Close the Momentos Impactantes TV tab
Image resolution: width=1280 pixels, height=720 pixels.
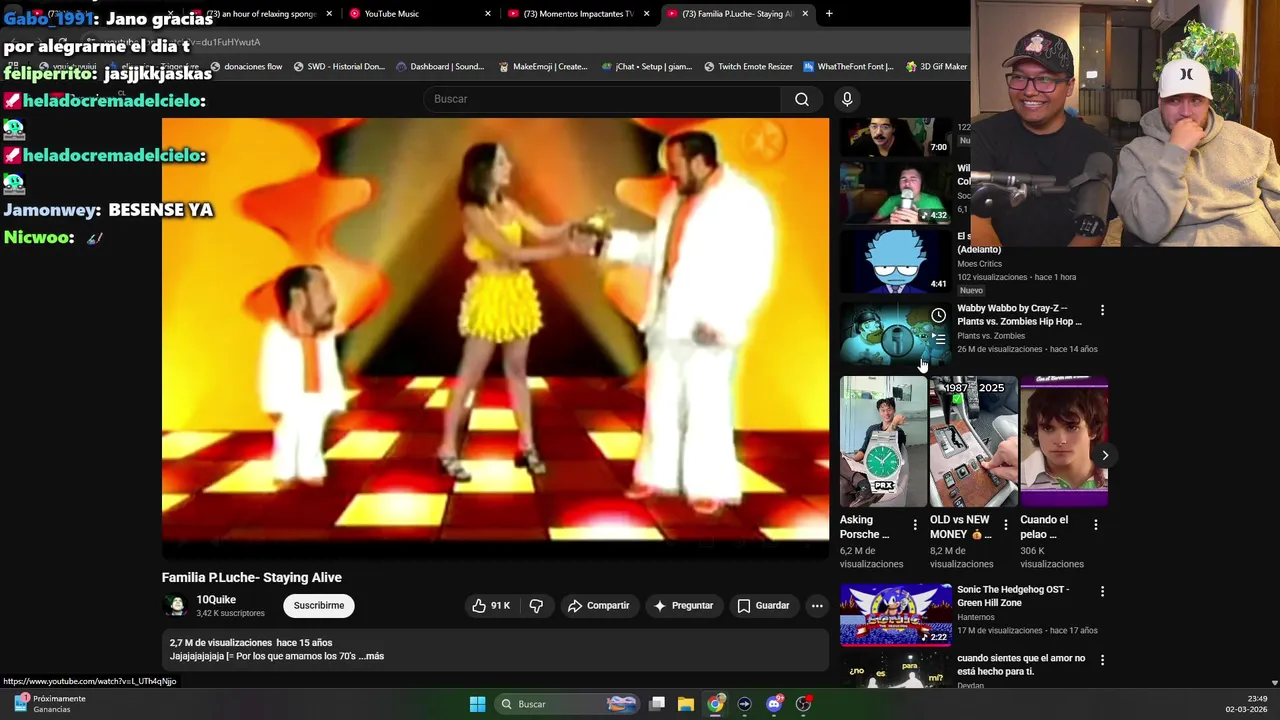coord(646,14)
